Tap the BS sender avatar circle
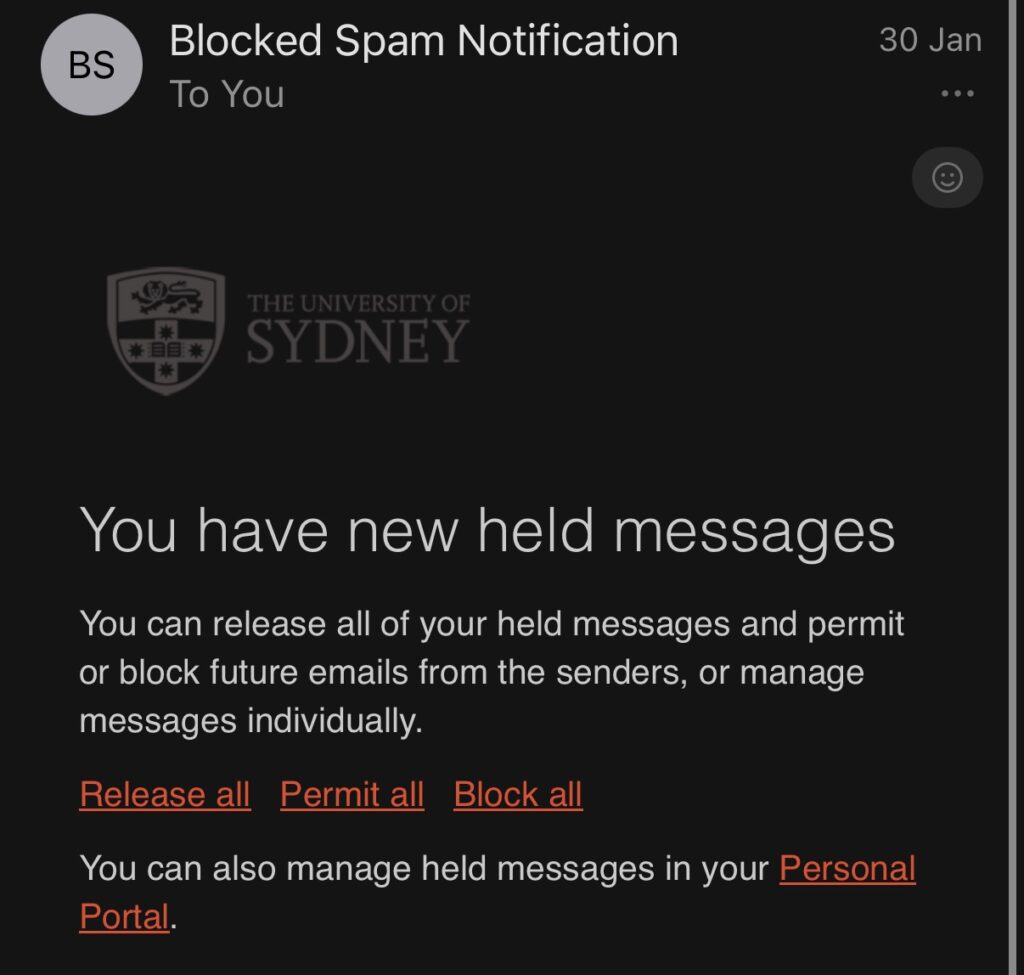Screen dimensions: 1024x975 91,64
